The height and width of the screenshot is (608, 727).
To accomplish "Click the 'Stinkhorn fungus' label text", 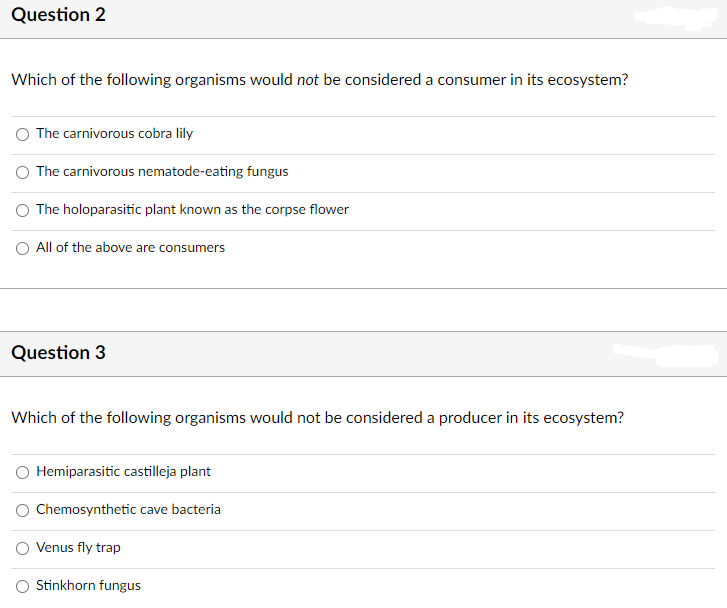I will (x=88, y=585).
